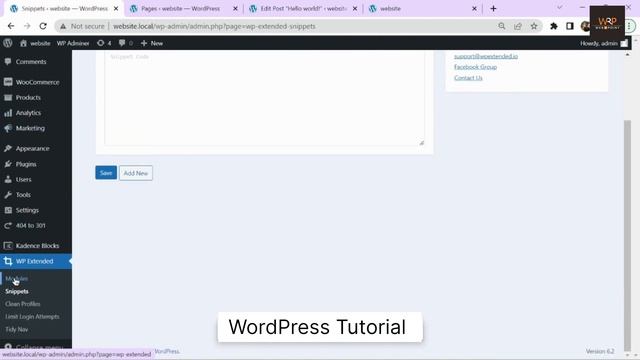Click the Not secure warning icon
The width and height of the screenshot is (640, 360).
coord(63,26)
